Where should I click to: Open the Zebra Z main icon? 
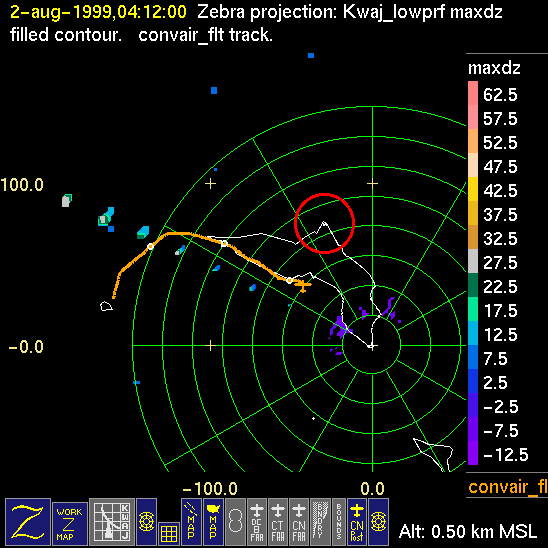[x=28, y=522]
